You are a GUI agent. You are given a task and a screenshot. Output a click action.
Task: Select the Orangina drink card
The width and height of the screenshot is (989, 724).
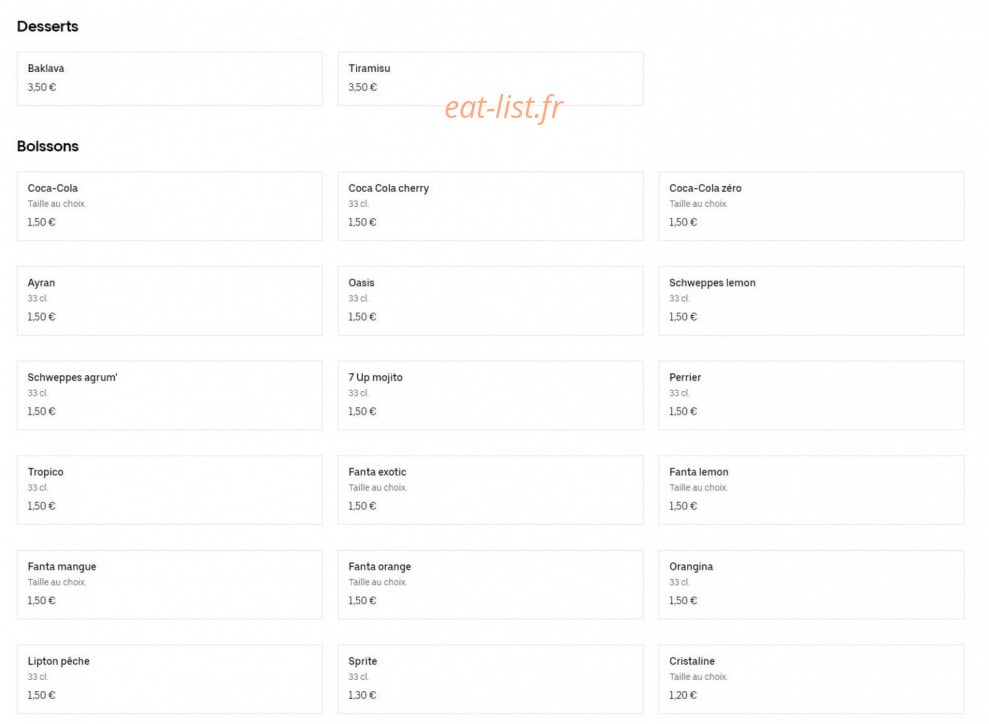click(811, 585)
